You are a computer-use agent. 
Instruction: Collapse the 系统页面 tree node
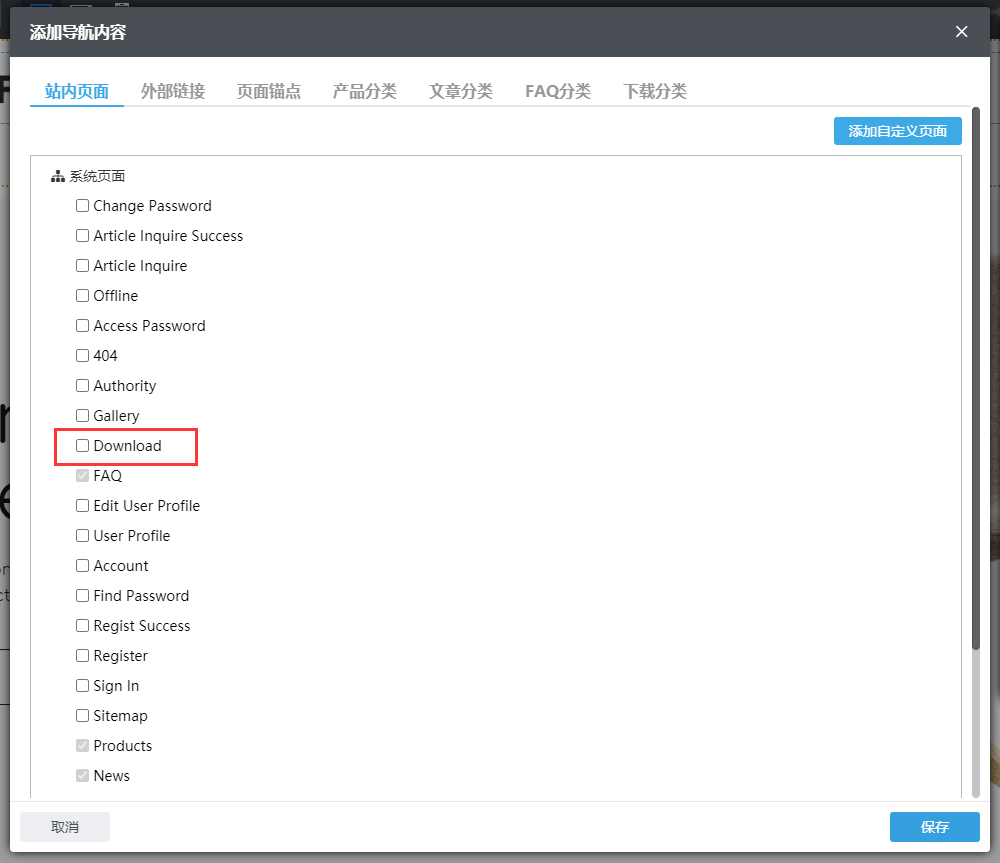97,177
